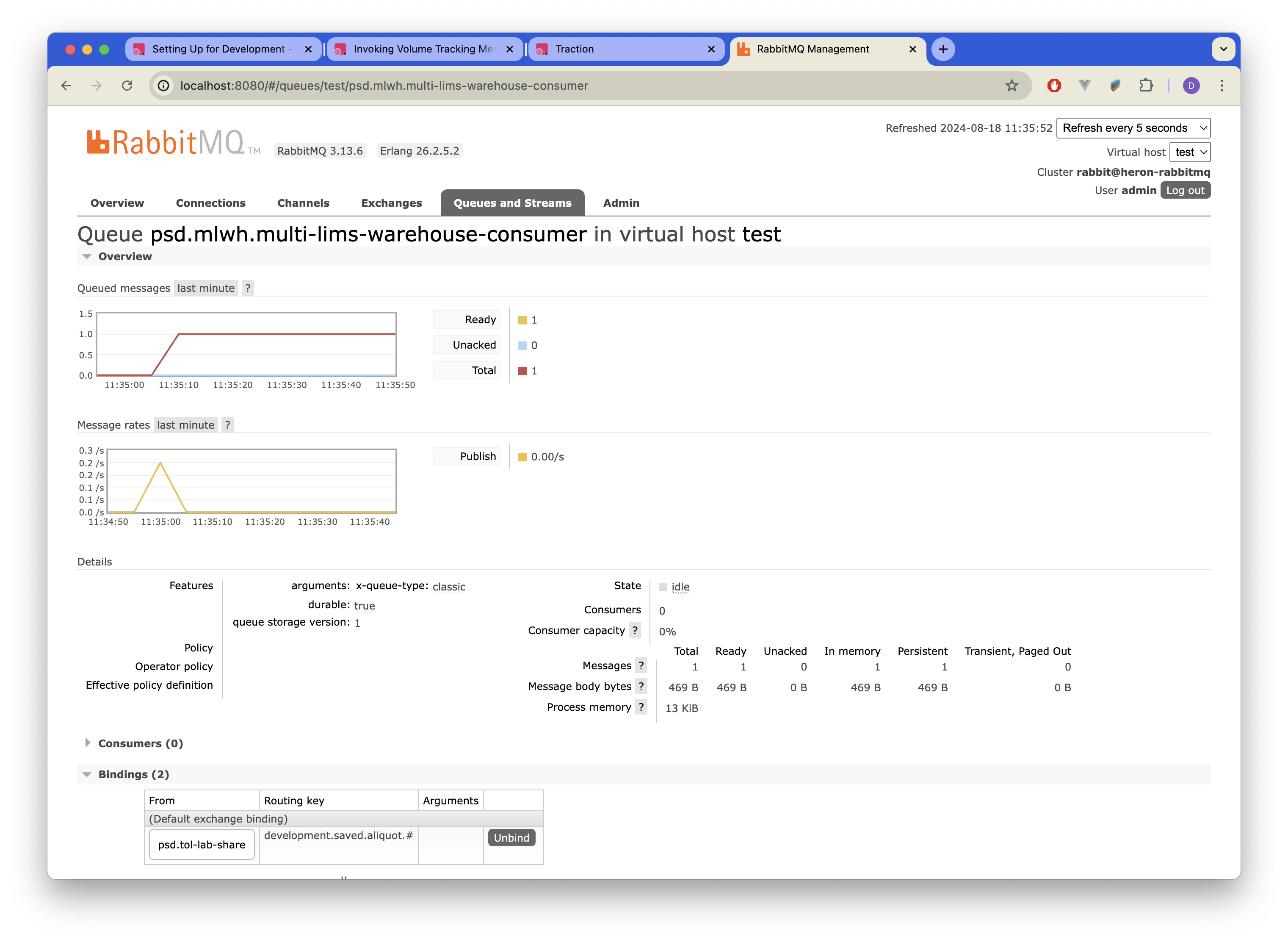Click the Consumer capacity help icon
Screen dimensions: 1288x942
click(635, 630)
